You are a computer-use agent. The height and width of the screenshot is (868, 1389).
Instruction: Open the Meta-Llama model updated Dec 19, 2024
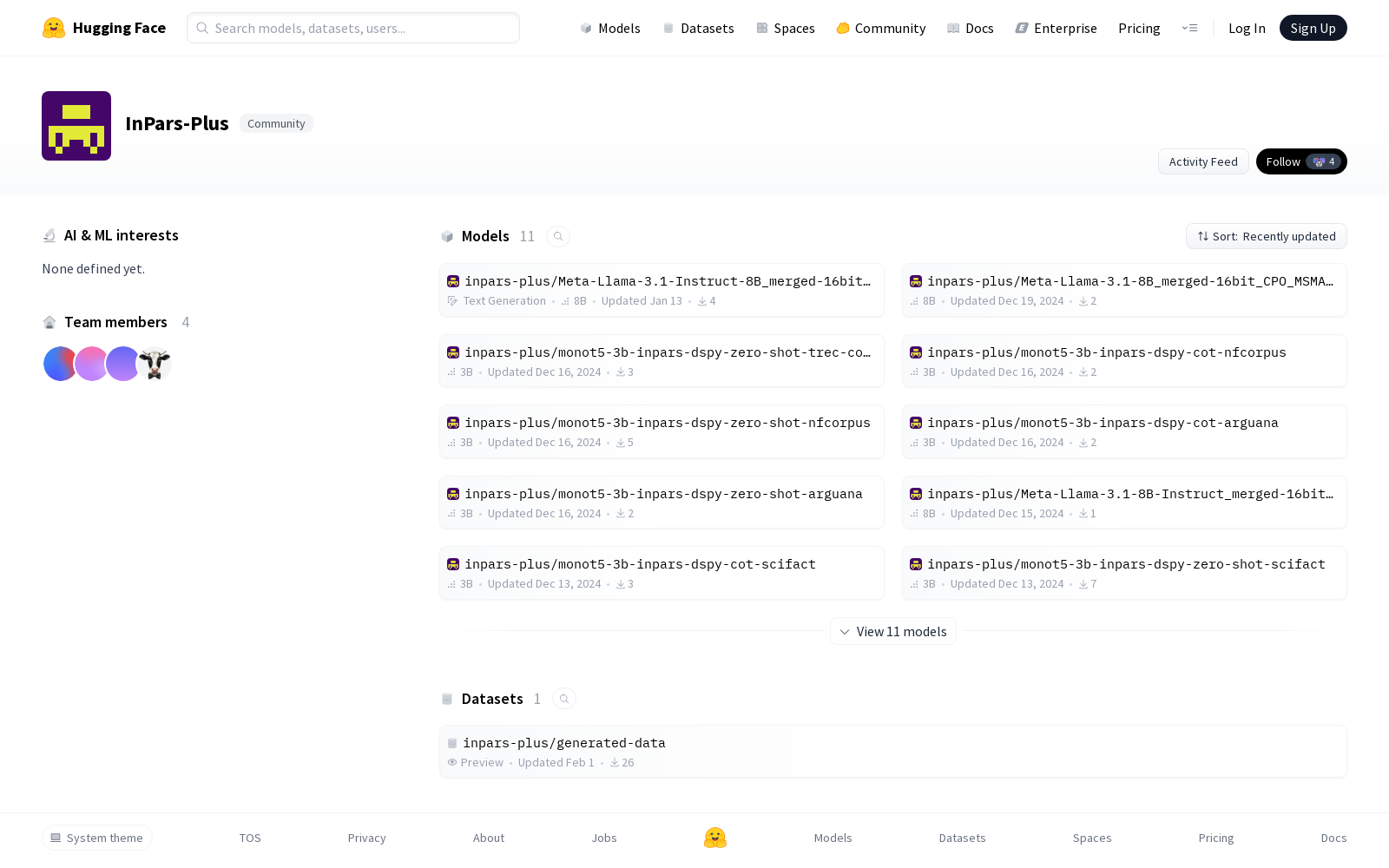click(x=1124, y=290)
